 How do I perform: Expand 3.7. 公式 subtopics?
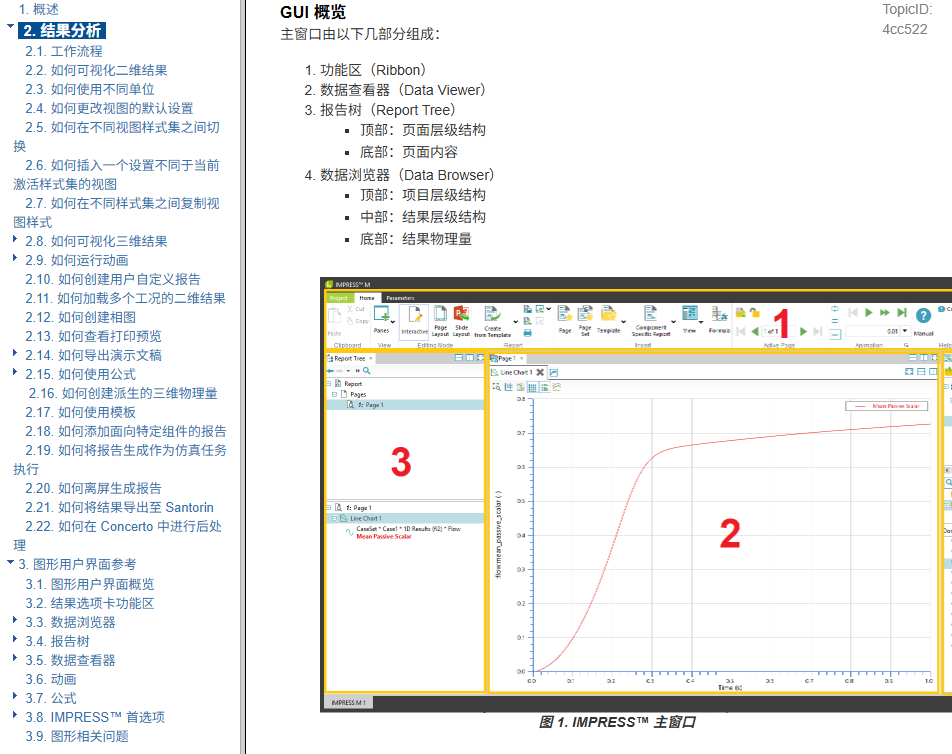pos(15,695)
